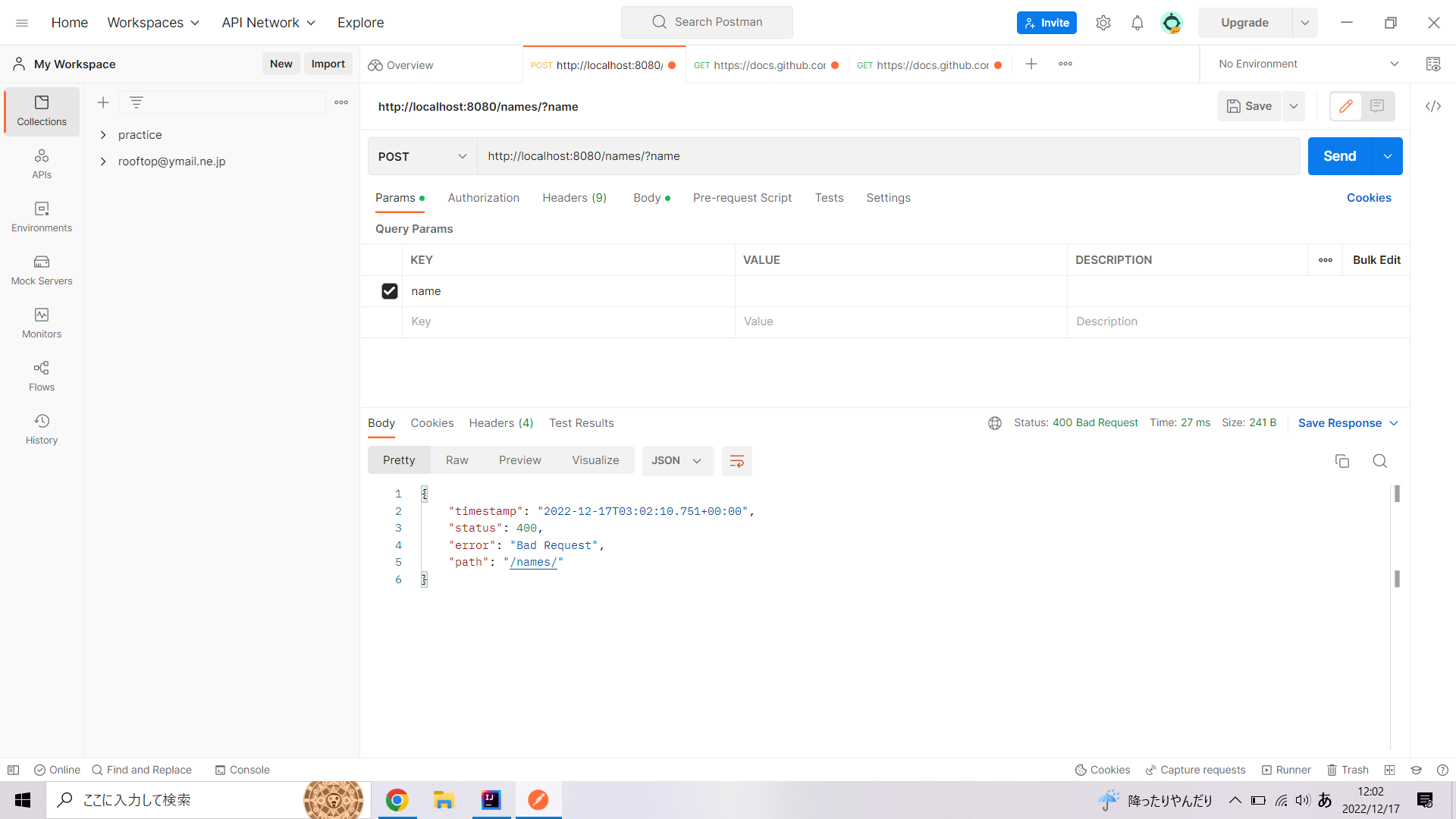The height and width of the screenshot is (819, 1456).
Task: Expand the practice collection
Action: pyautogui.click(x=103, y=134)
